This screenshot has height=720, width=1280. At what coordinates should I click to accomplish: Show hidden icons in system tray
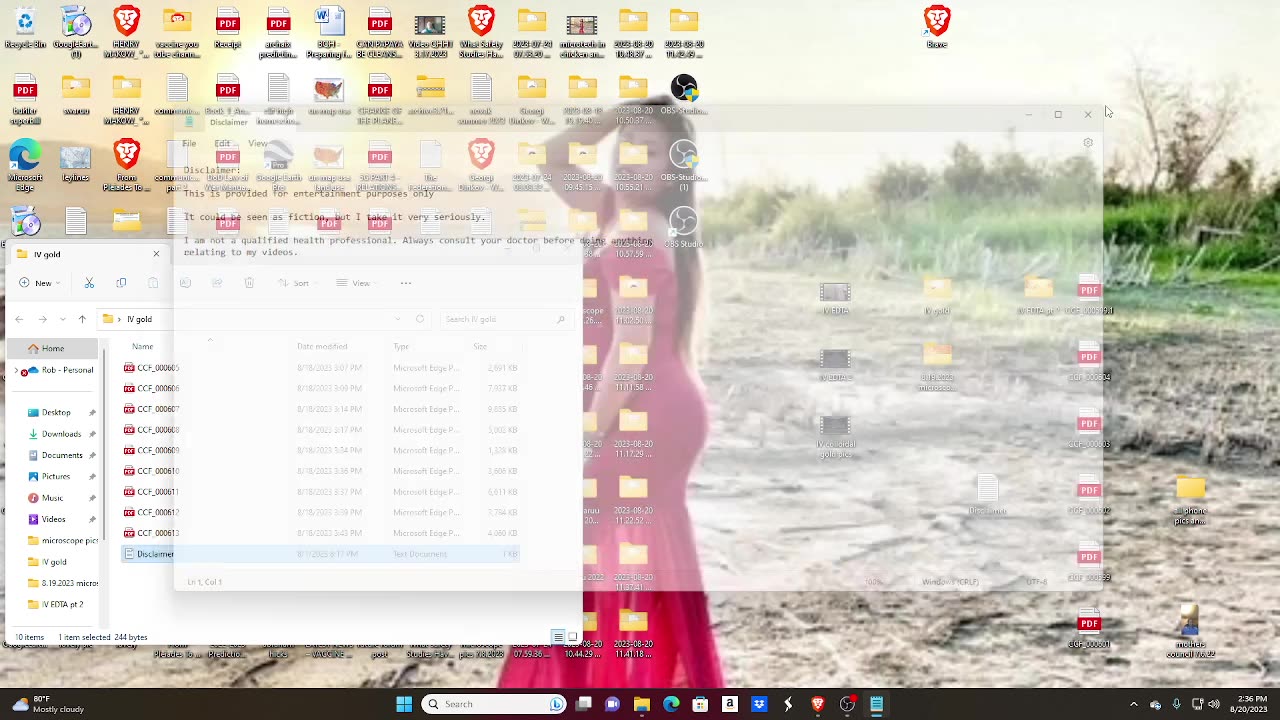coord(1133,704)
